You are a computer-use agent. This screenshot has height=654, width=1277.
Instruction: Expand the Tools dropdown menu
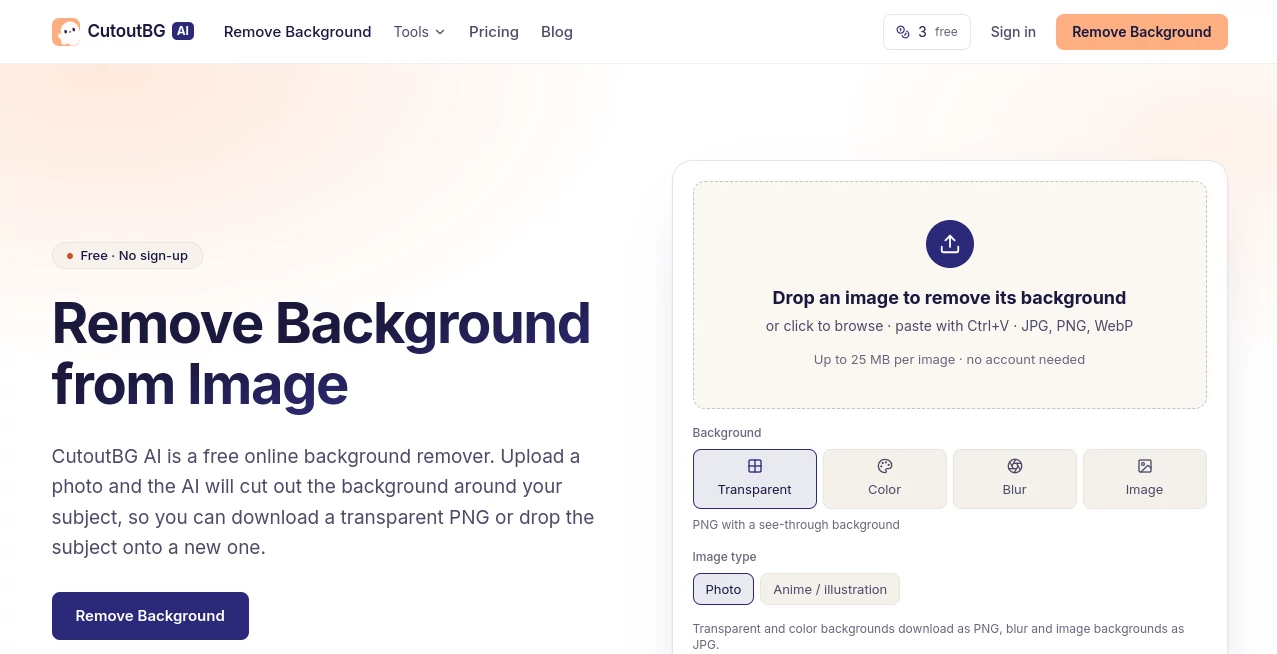tap(420, 32)
